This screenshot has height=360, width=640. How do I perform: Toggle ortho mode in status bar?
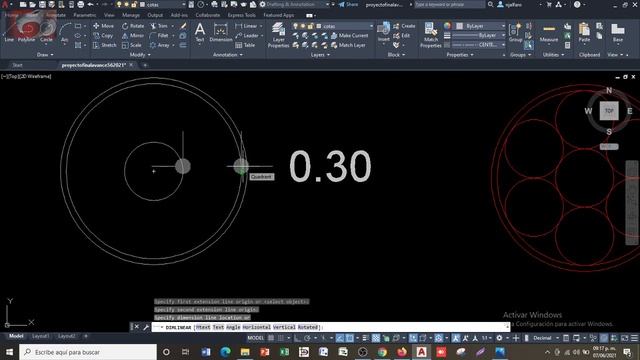(x=298, y=338)
